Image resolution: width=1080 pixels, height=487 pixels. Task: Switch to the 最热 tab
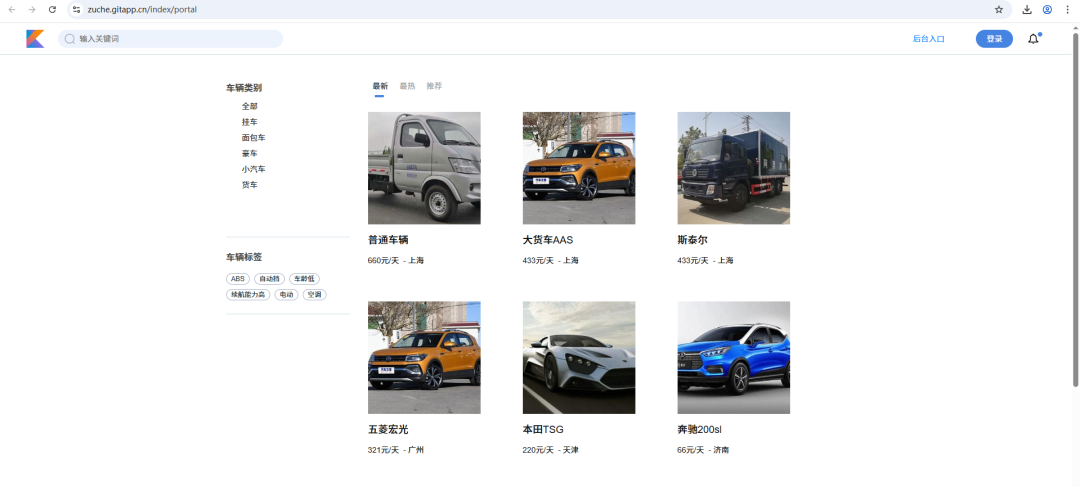click(x=407, y=86)
